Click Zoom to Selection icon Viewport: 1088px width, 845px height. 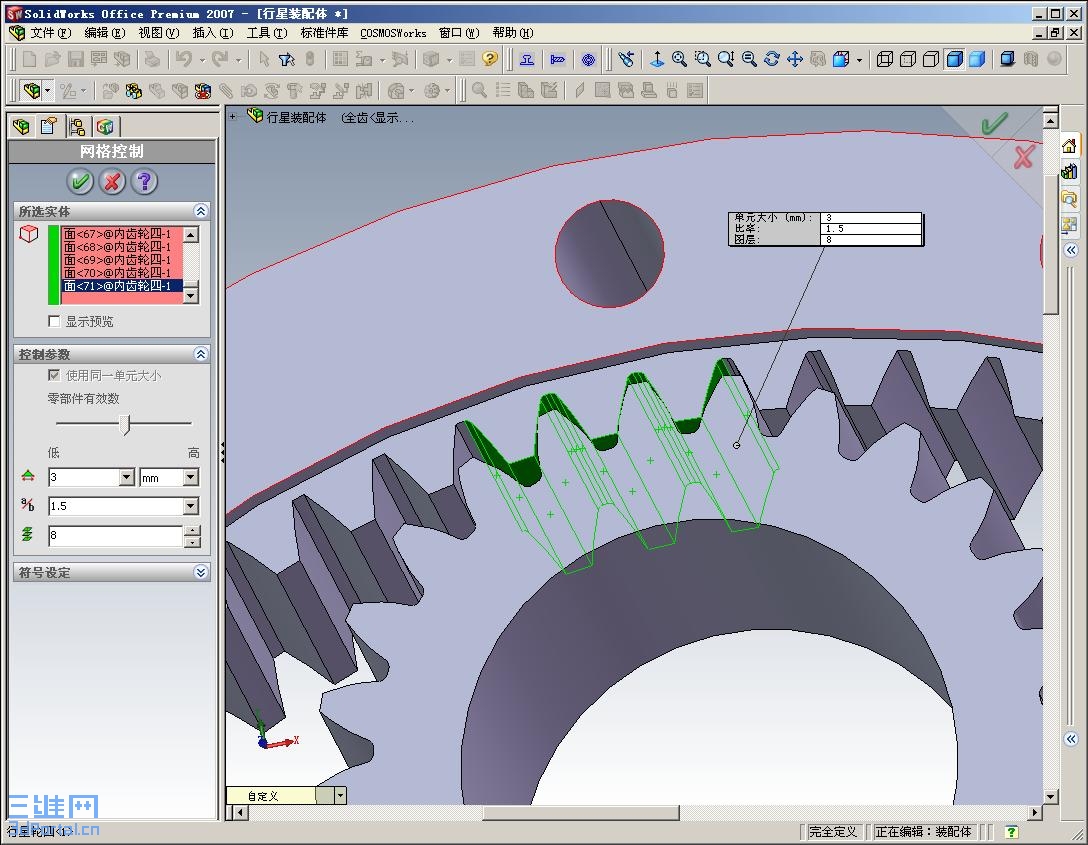(749, 60)
